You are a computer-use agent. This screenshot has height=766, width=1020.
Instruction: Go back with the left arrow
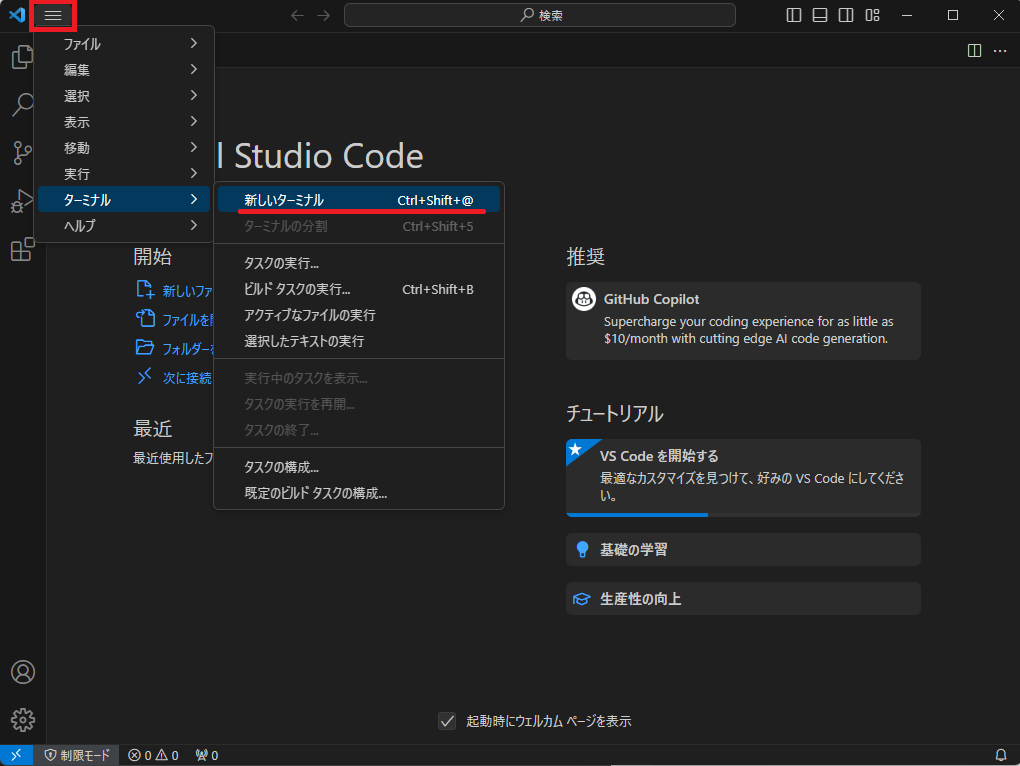click(x=297, y=15)
